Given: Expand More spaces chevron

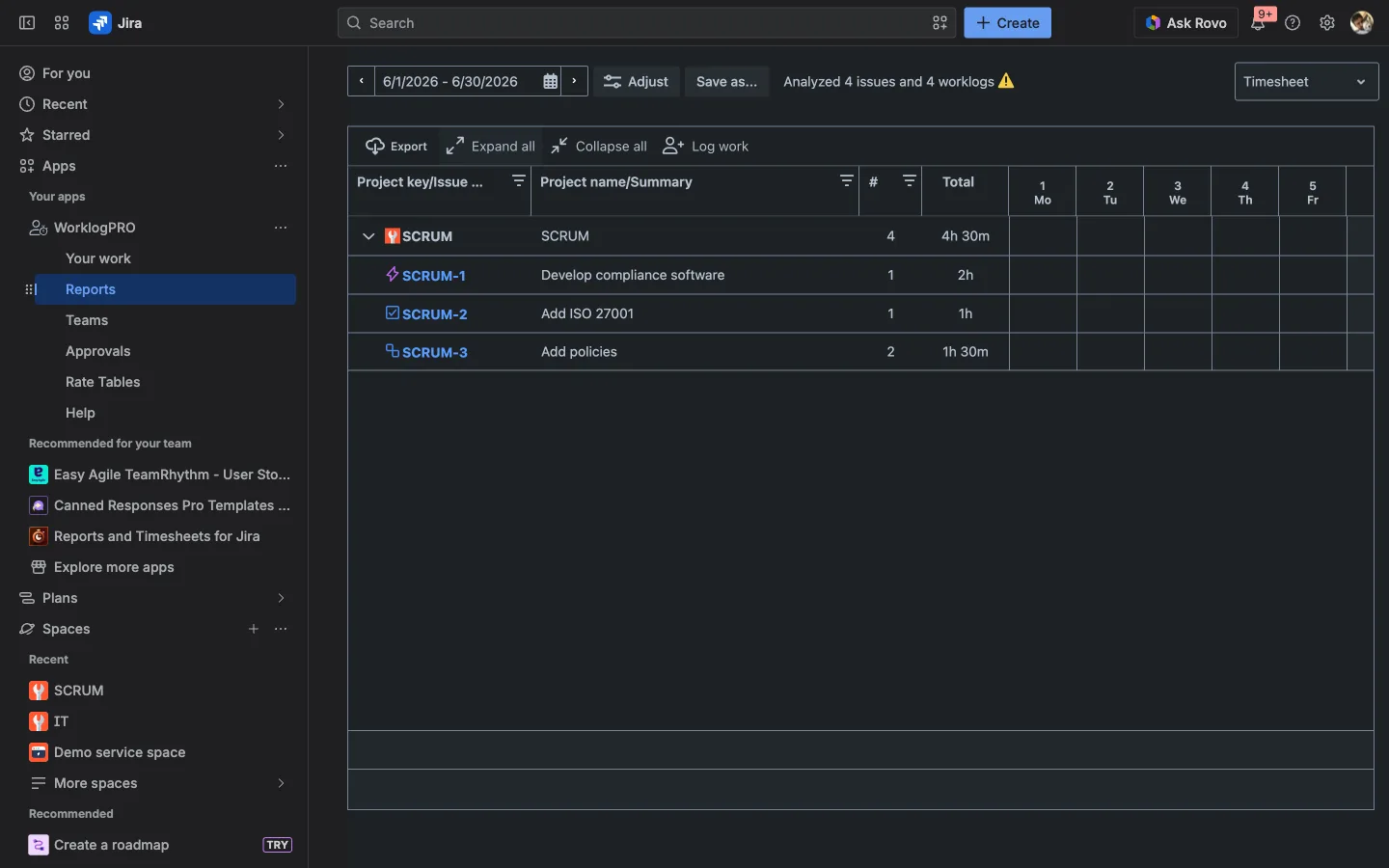Looking at the screenshot, I should pos(281,783).
